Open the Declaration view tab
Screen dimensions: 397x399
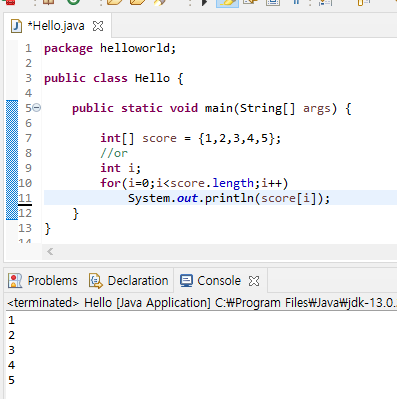coord(129,281)
